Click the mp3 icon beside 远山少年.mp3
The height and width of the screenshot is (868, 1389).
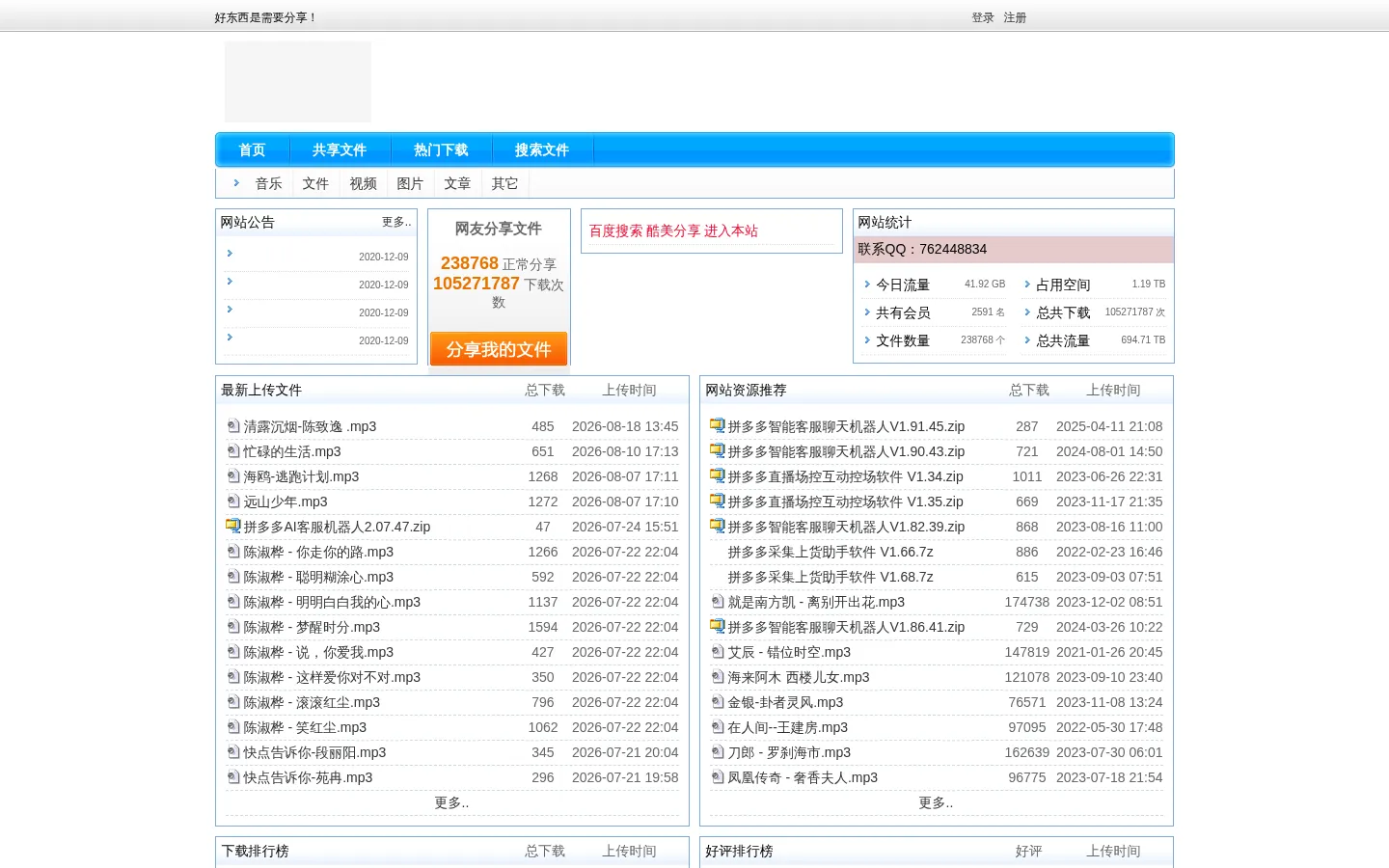click(232, 501)
